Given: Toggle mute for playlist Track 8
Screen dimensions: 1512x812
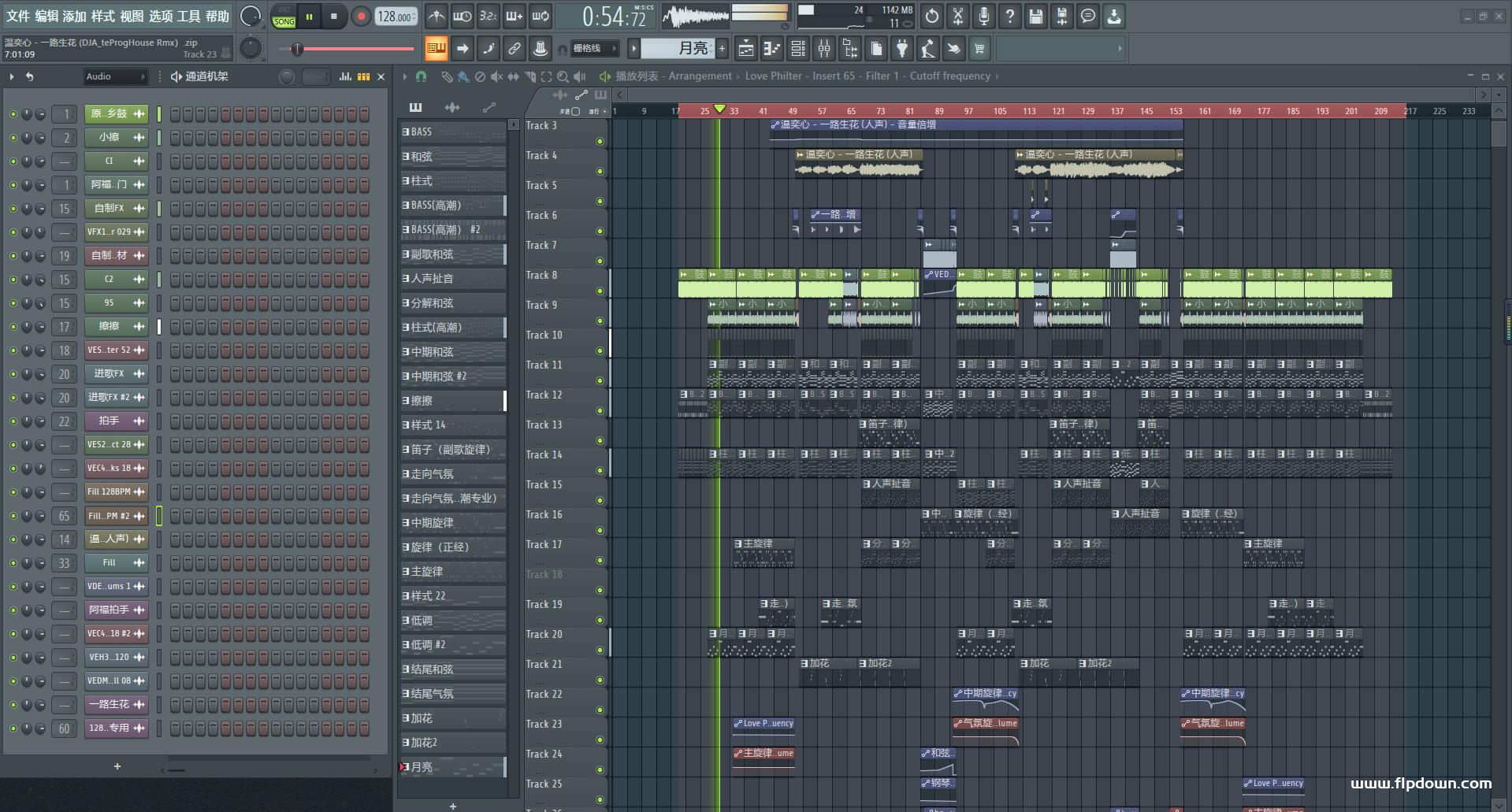Looking at the screenshot, I should pyautogui.click(x=600, y=291).
